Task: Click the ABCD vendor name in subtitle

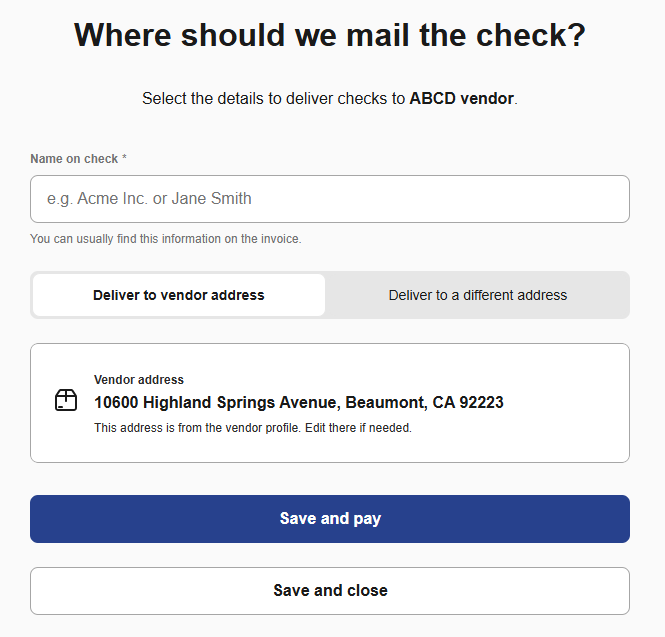Action: 461,99
